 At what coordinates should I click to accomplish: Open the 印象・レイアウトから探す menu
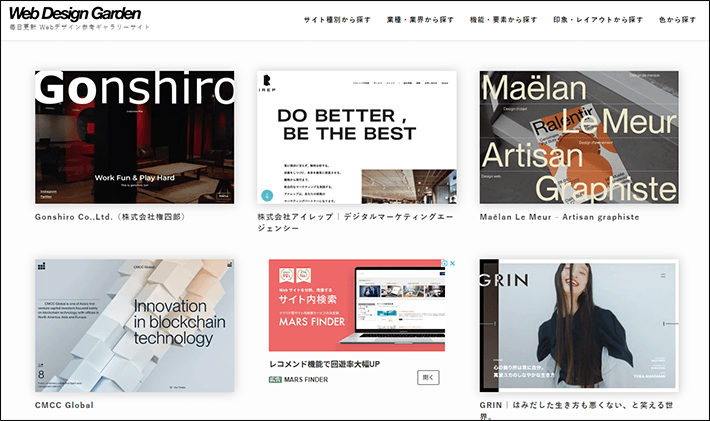(598, 20)
